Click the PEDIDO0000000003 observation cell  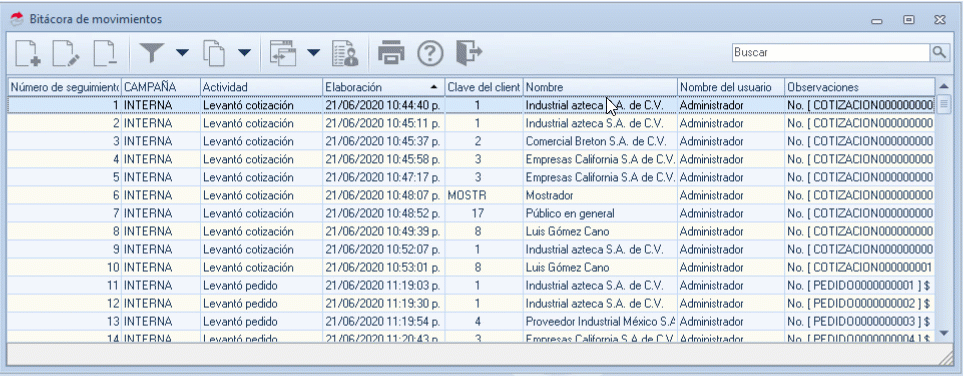[859, 321]
